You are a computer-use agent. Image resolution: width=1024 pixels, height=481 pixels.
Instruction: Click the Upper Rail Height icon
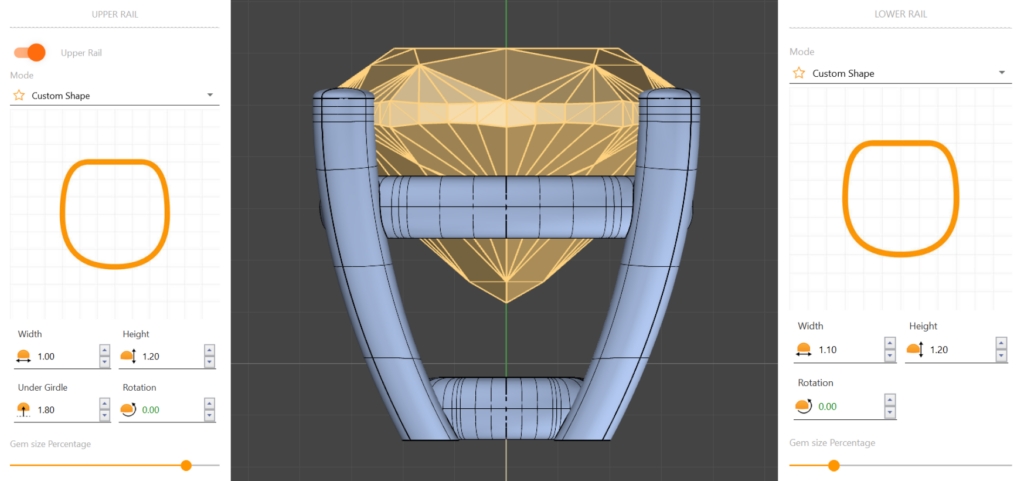127,356
